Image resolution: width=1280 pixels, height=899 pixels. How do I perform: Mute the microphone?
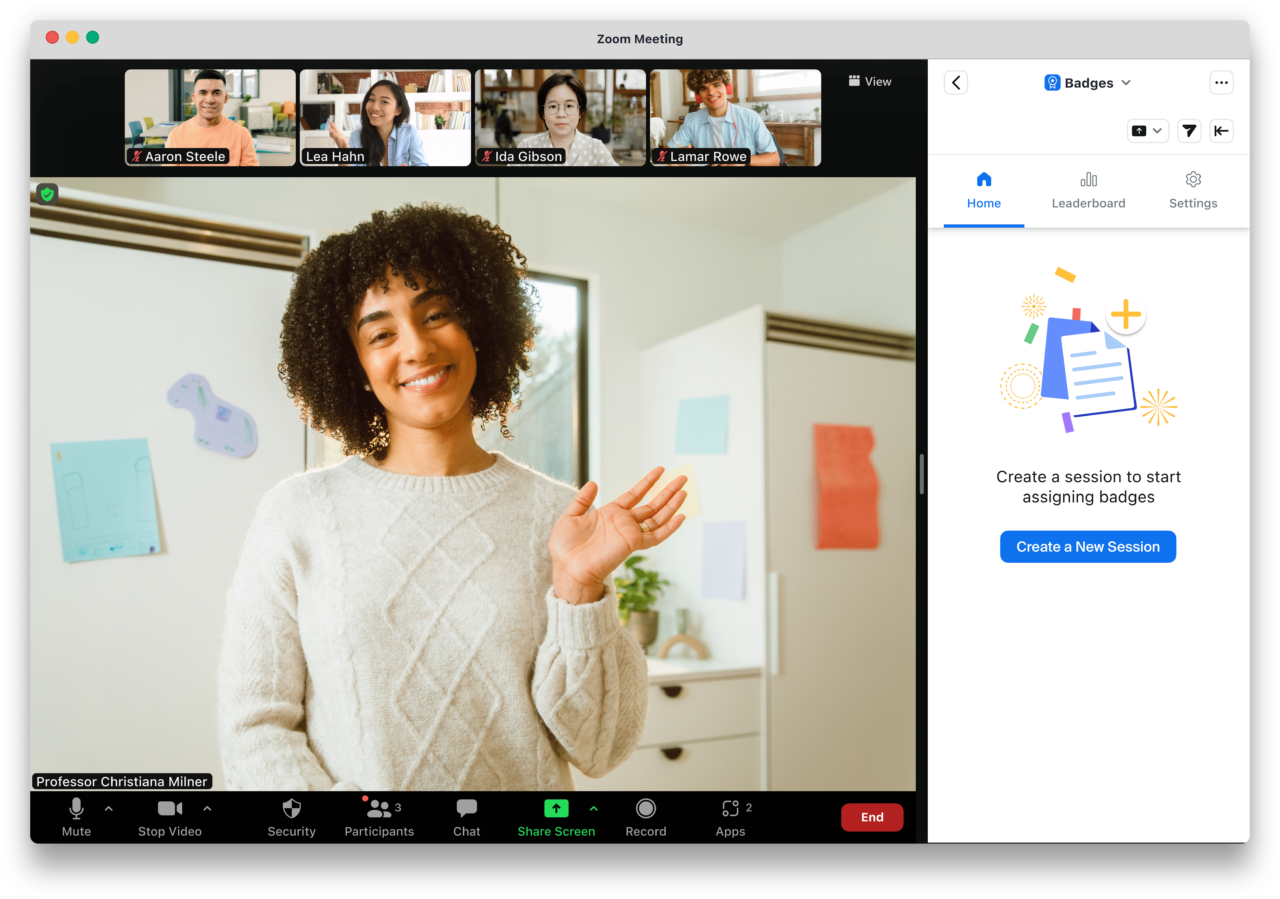76,816
